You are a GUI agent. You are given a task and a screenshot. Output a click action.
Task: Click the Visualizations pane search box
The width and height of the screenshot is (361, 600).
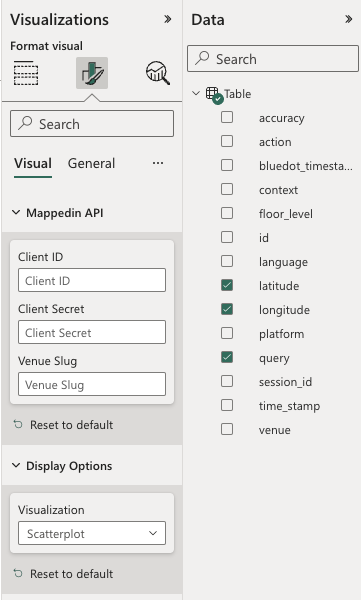92,124
